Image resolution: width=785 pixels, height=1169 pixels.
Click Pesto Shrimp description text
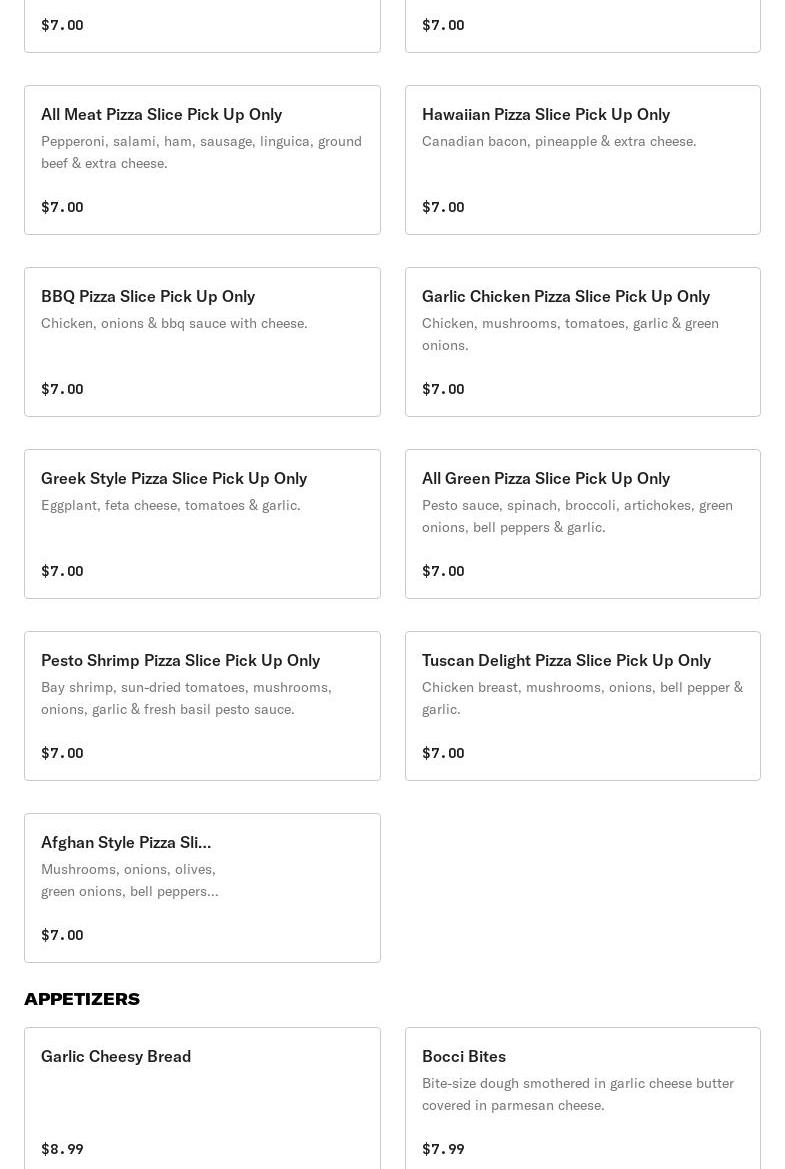[186, 698]
